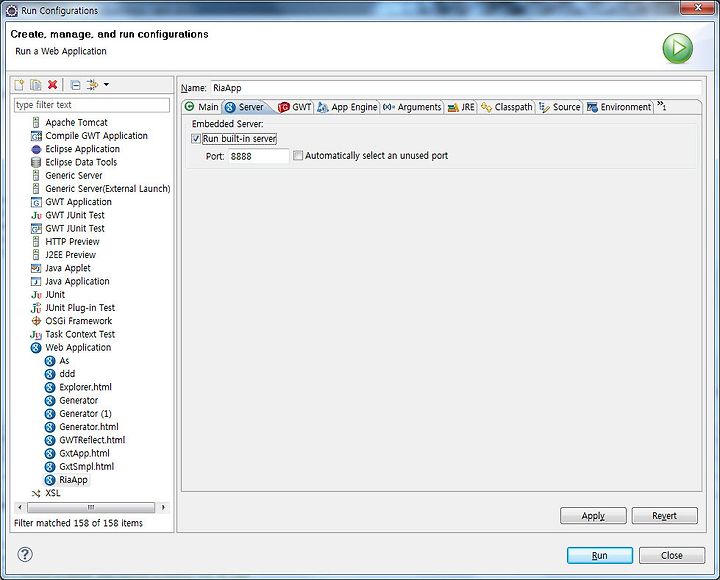This screenshot has width=720, height=580.
Task: Click the Duplicate configuration icon
Action: click(x=36, y=84)
